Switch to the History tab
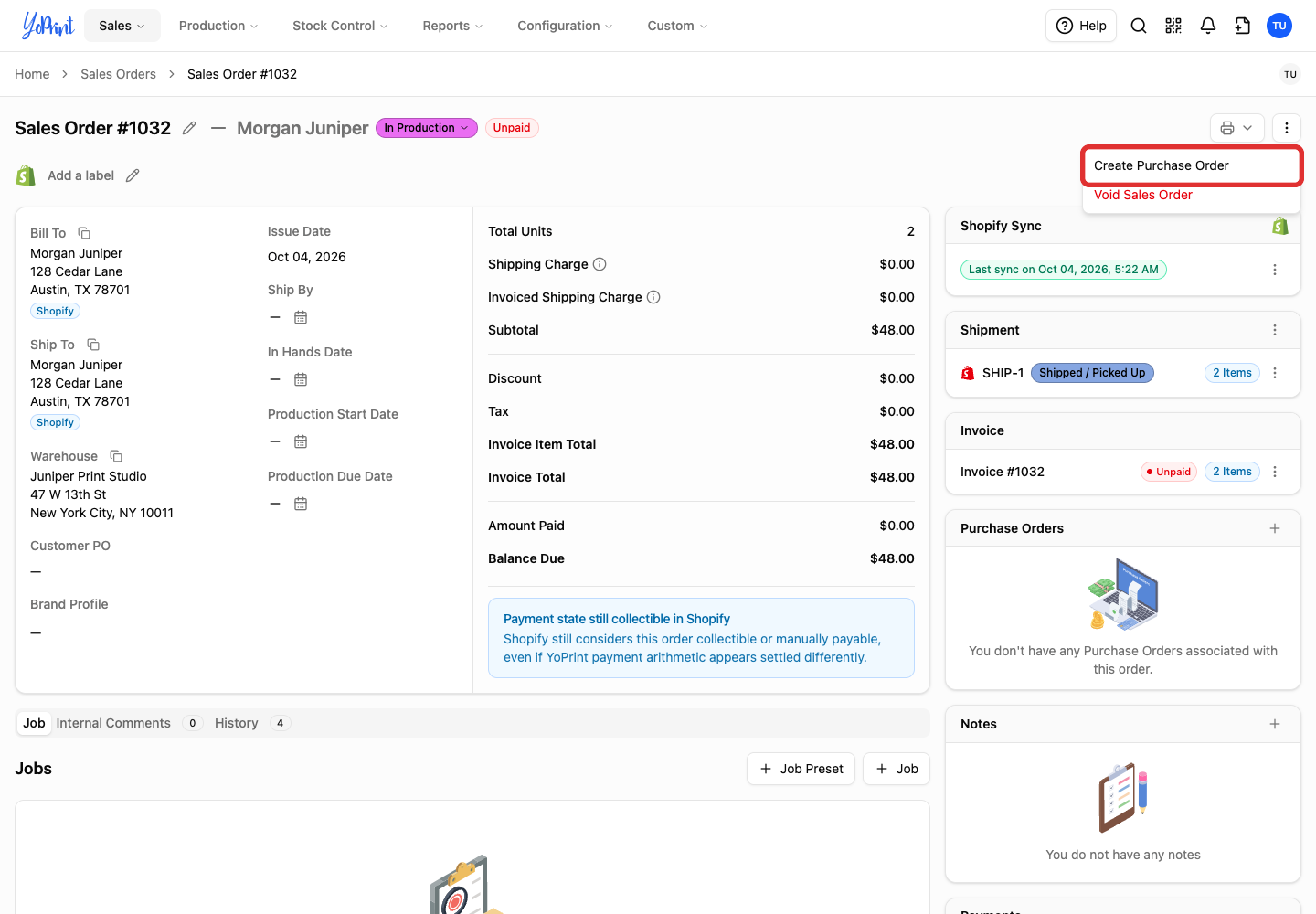The width and height of the screenshot is (1316, 914). [x=252, y=723]
